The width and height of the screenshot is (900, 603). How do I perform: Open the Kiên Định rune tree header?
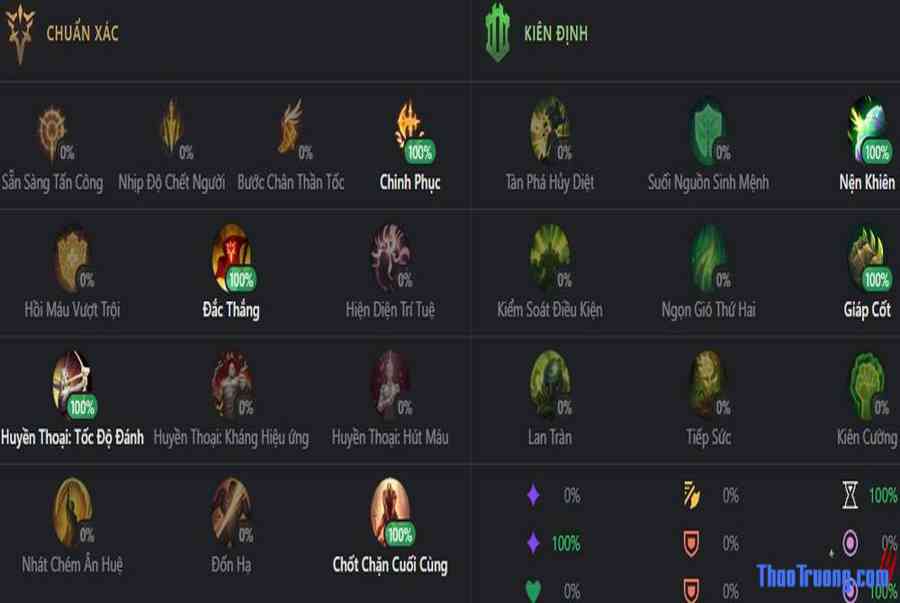point(536,33)
